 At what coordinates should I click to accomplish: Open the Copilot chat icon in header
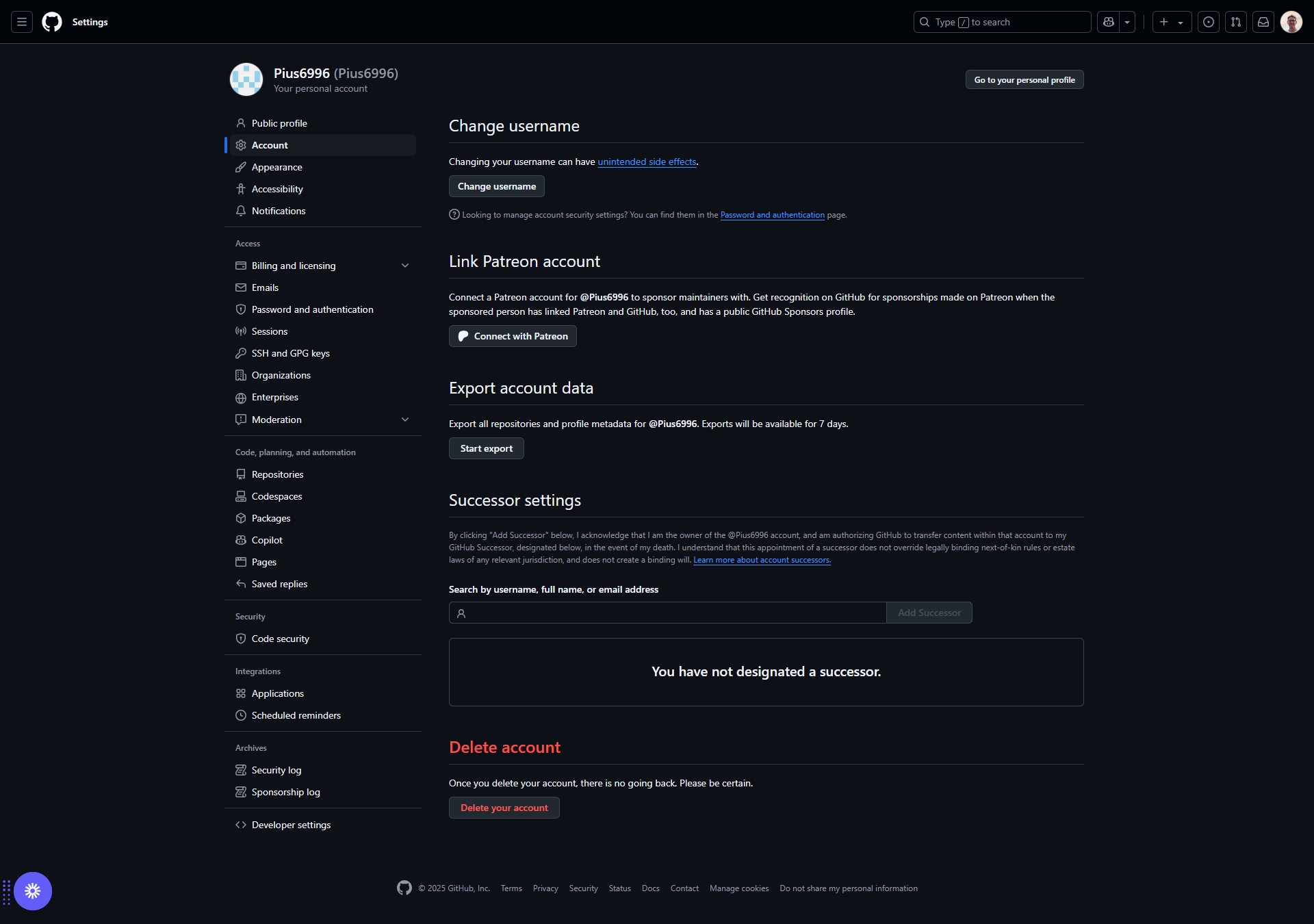pos(1109,22)
